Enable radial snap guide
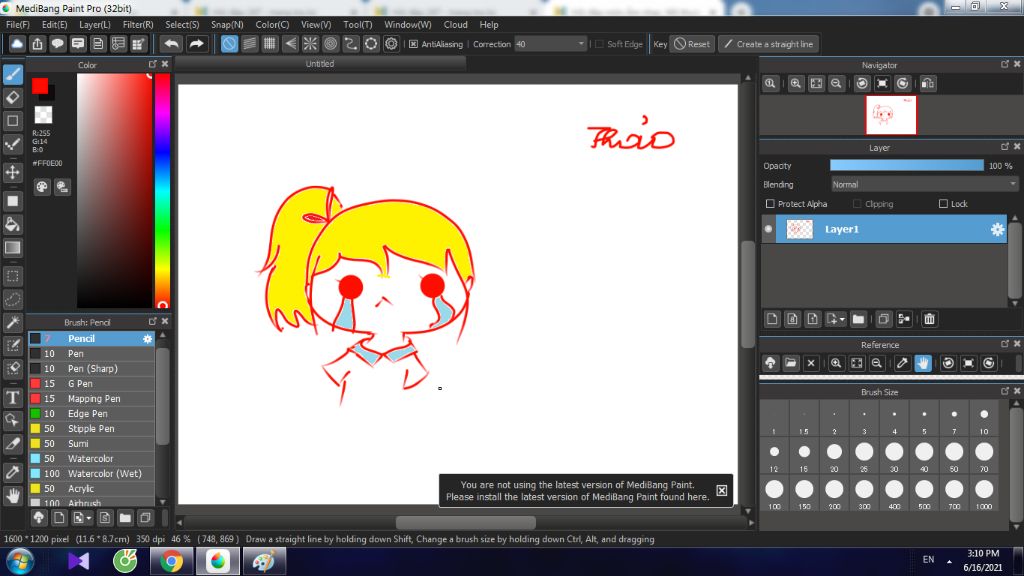The height and width of the screenshot is (576, 1024). tap(310, 44)
